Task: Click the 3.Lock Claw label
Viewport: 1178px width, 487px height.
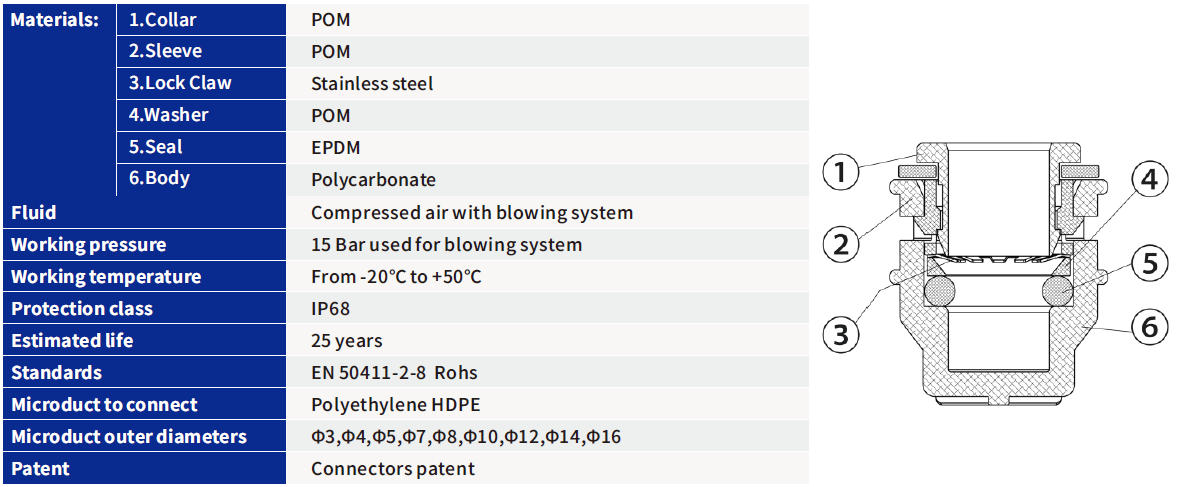Action: pos(181,83)
